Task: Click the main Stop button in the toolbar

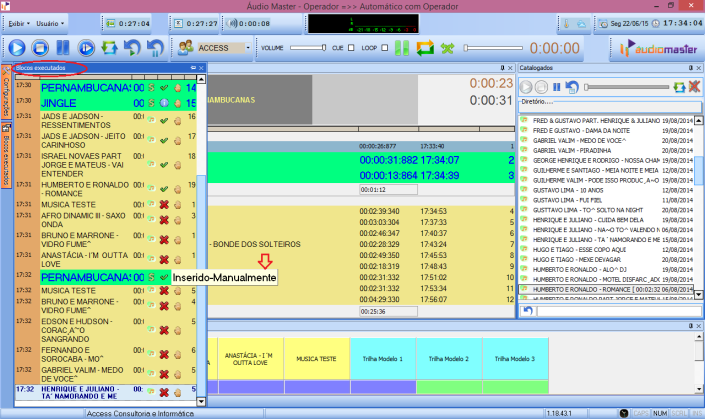Action: coord(40,48)
